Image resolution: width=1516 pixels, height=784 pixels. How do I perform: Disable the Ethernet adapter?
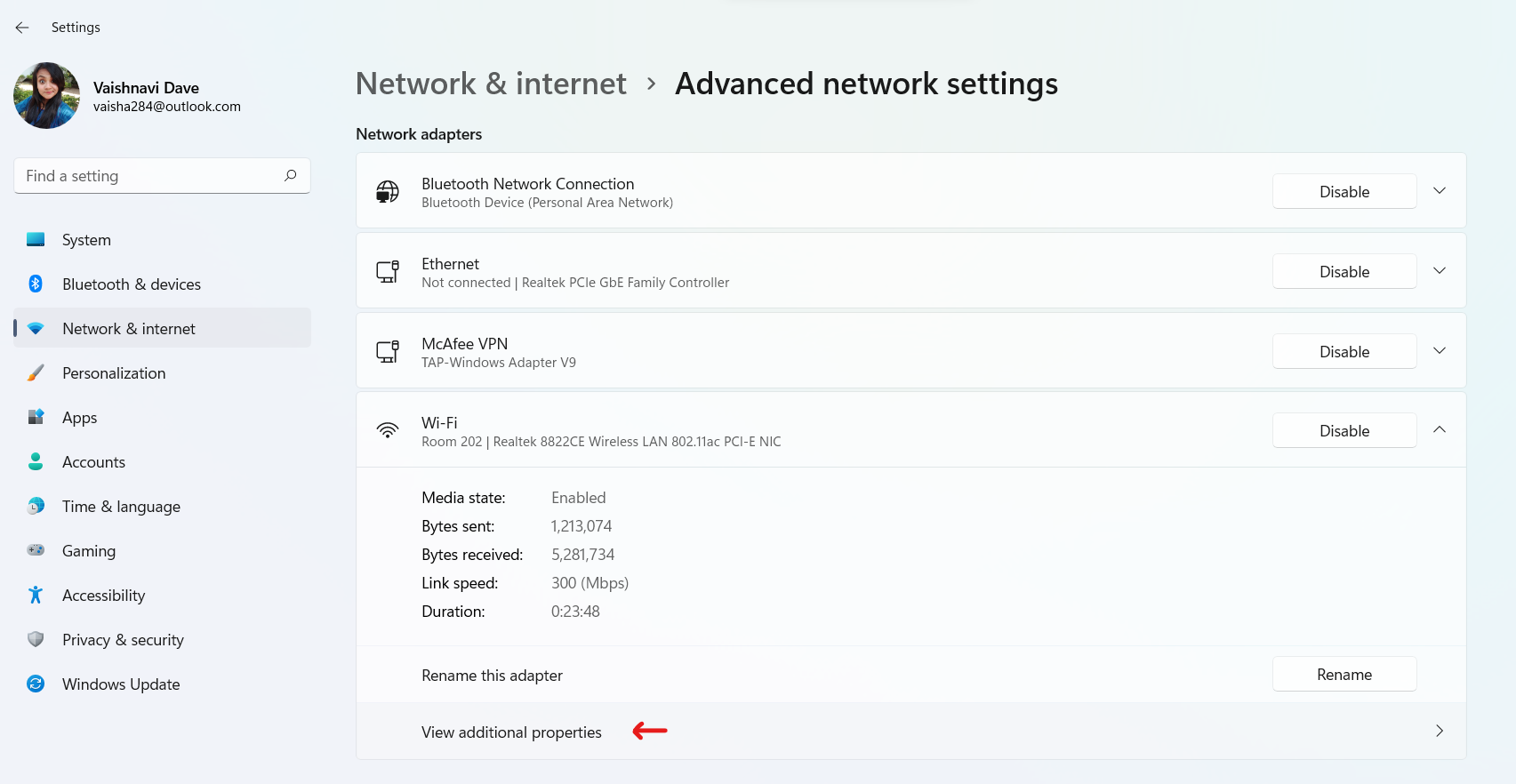[1344, 272]
